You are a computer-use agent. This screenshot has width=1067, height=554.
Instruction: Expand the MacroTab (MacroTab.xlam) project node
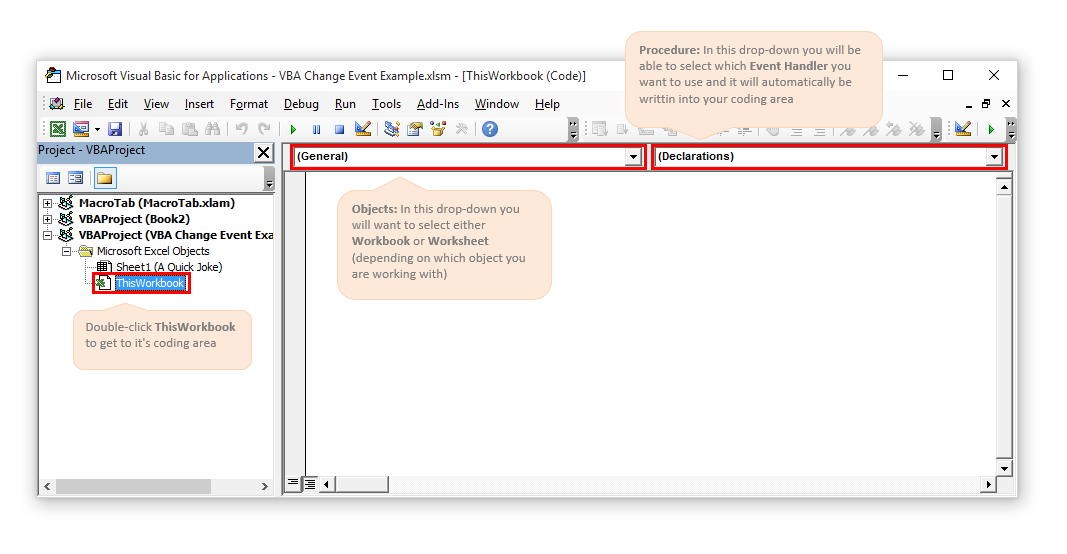[x=47, y=203]
